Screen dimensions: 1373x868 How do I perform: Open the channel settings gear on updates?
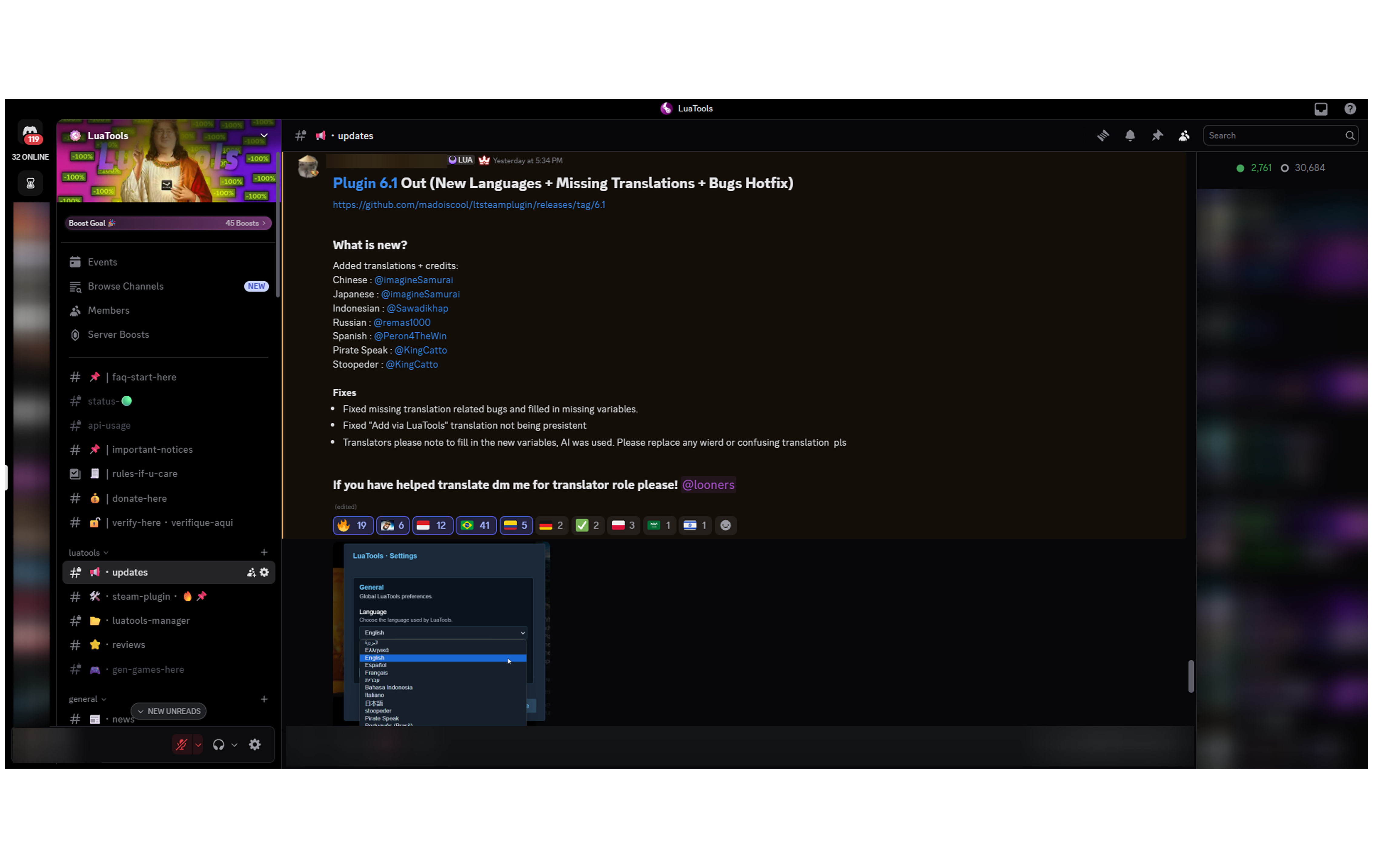(x=264, y=572)
